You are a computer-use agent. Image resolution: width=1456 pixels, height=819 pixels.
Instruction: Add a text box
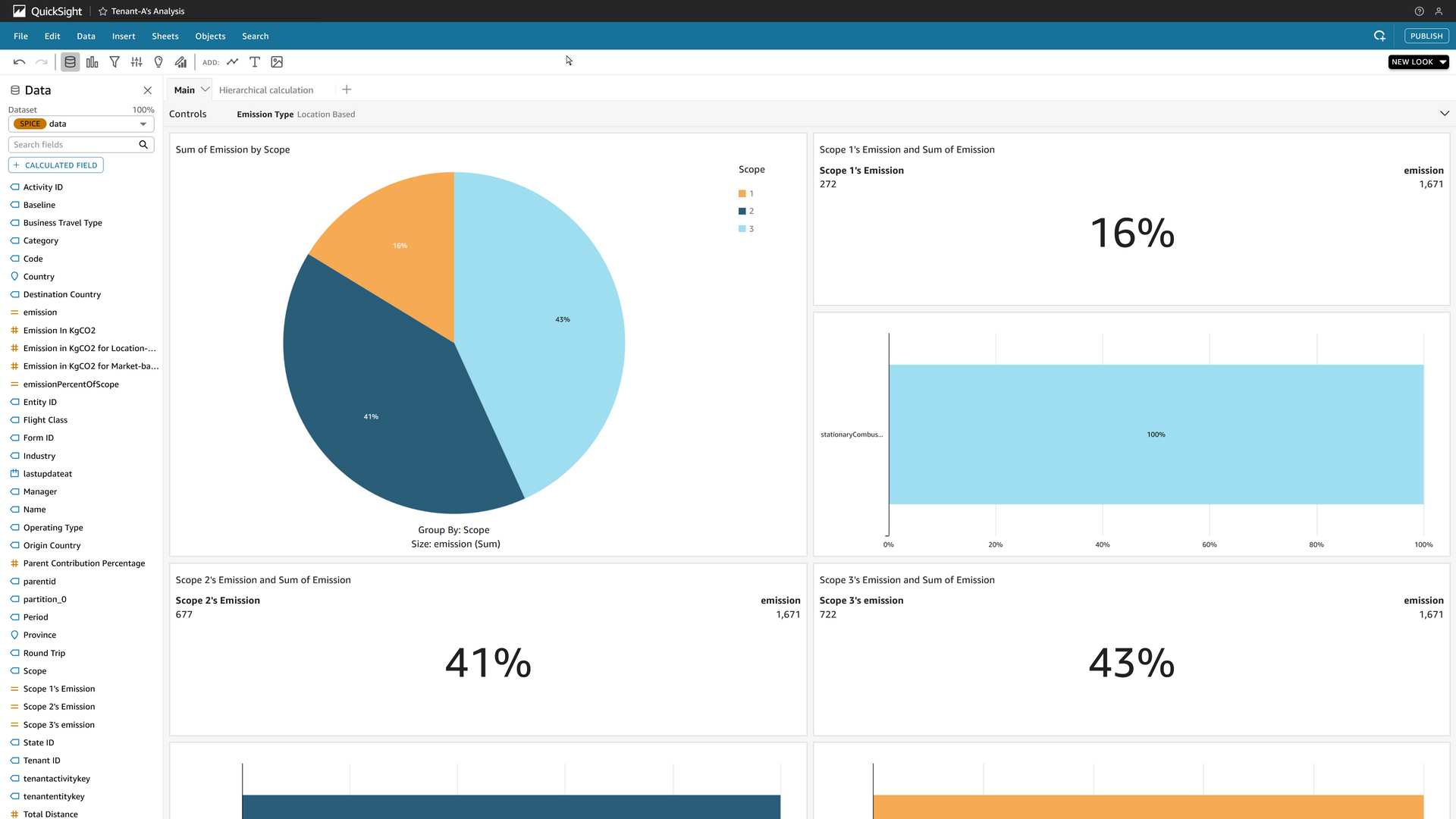pyautogui.click(x=255, y=62)
